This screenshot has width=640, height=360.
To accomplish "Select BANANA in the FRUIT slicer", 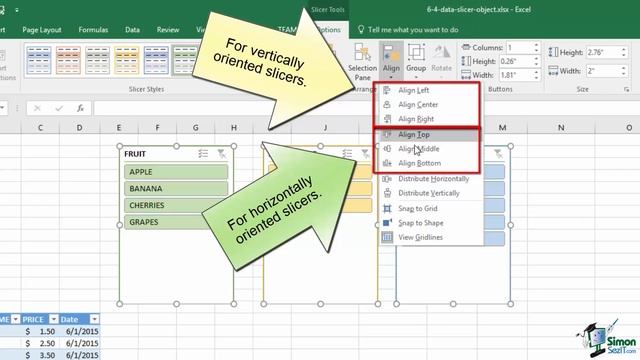I will click(x=176, y=189).
